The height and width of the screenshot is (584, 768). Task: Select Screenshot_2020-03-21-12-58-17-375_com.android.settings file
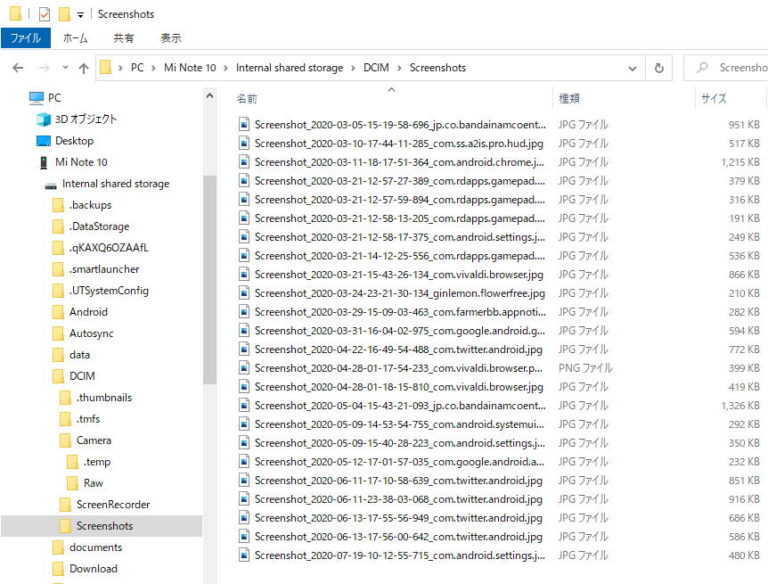click(400, 237)
